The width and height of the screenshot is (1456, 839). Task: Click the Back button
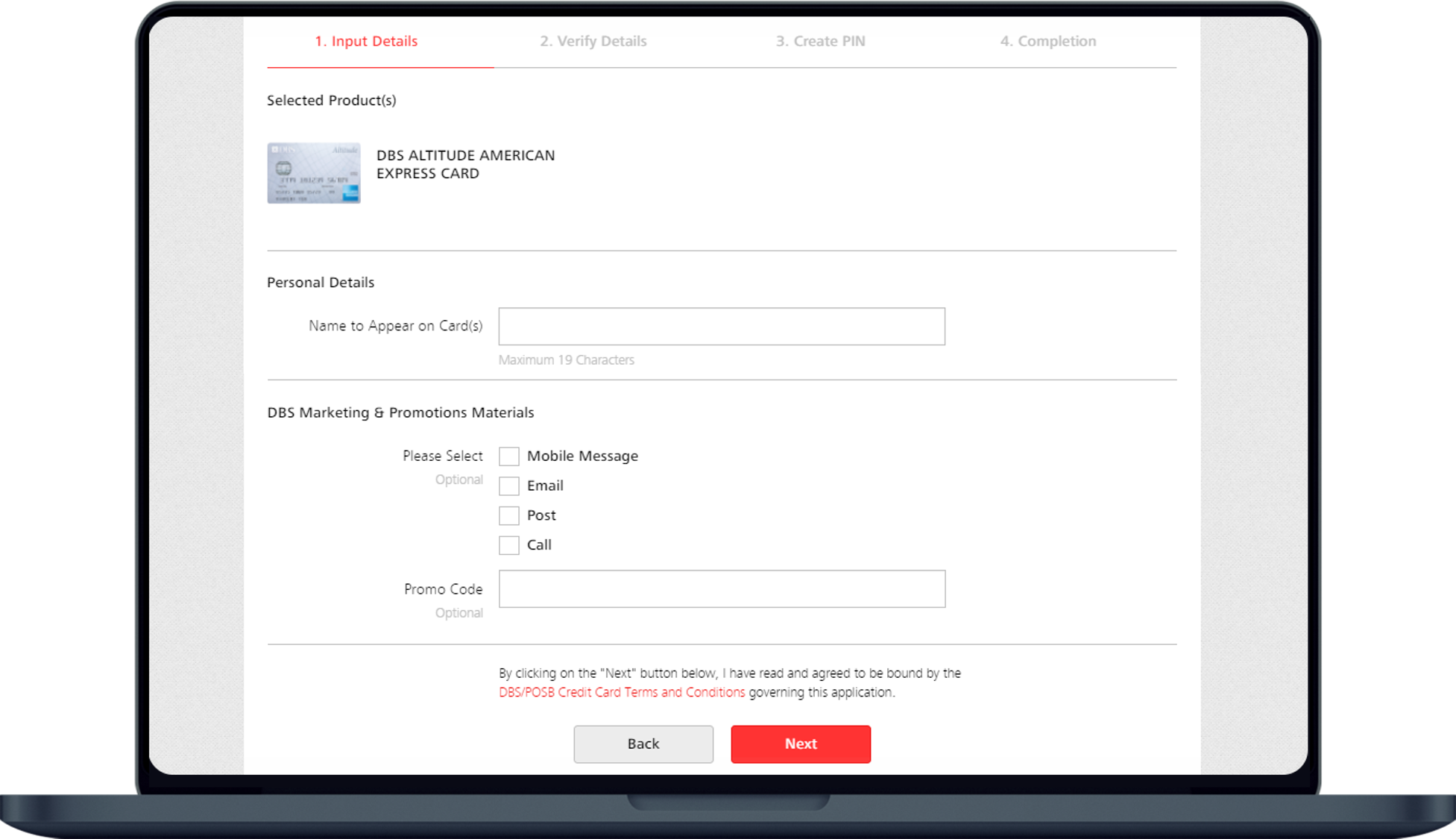point(643,744)
